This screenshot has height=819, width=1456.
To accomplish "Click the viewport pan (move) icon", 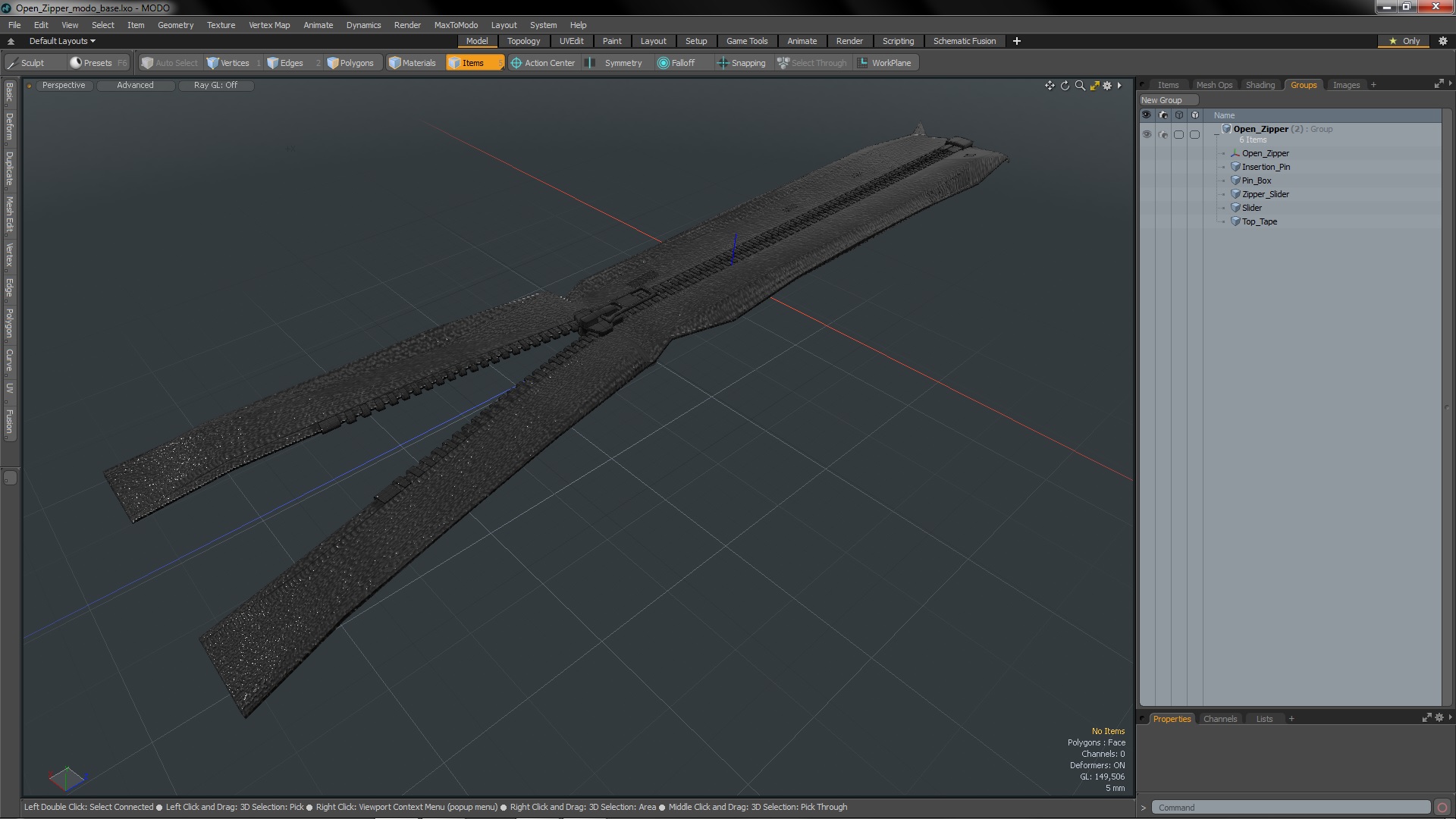I will pyautogui.click(x=1050, y=86).
